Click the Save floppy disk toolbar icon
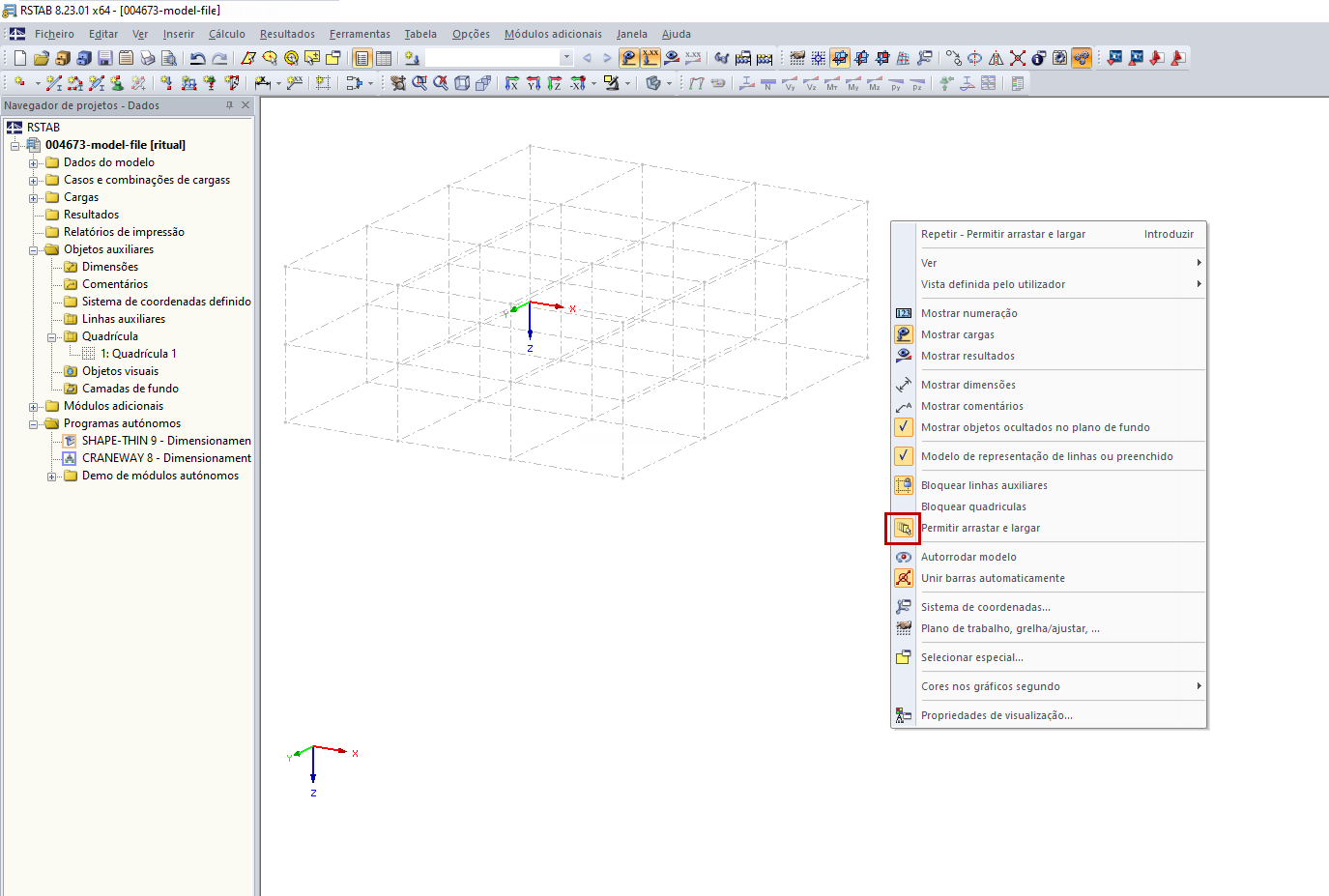The image size is (1329, 896). click(104, 58)
